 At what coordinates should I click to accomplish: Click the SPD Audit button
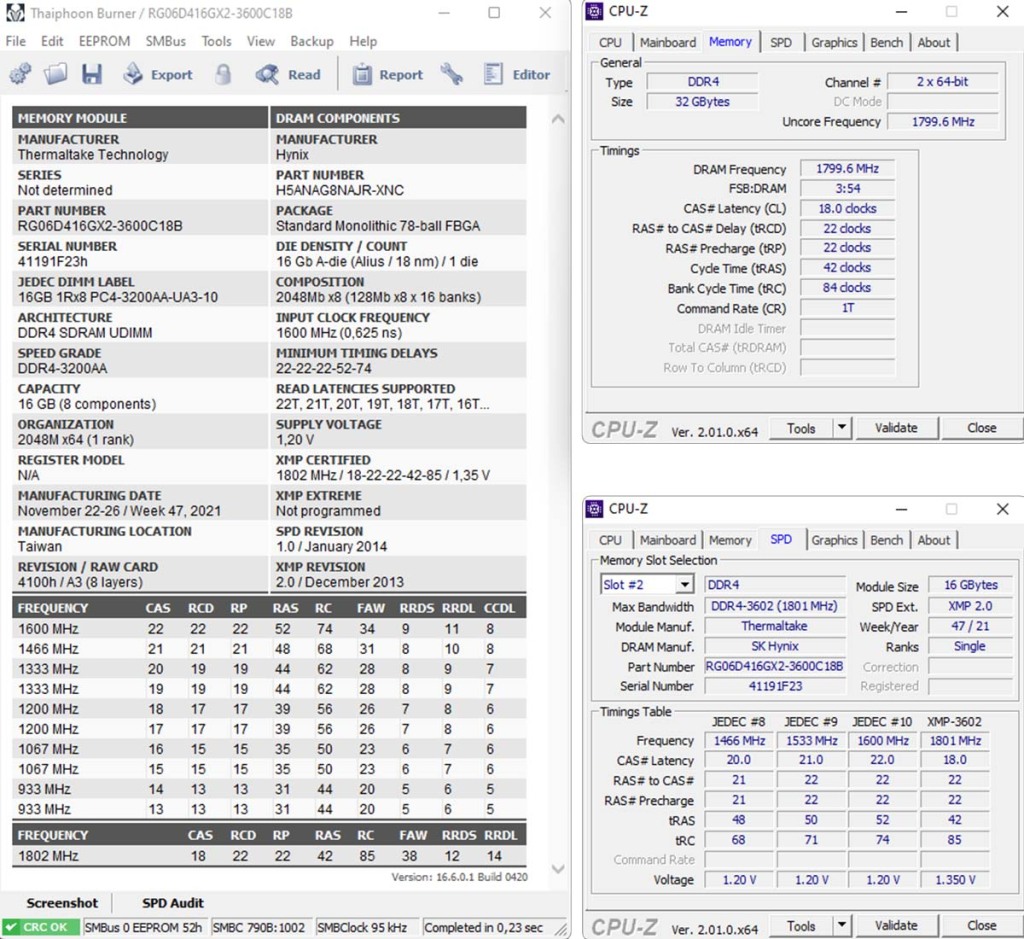(173, 902)
